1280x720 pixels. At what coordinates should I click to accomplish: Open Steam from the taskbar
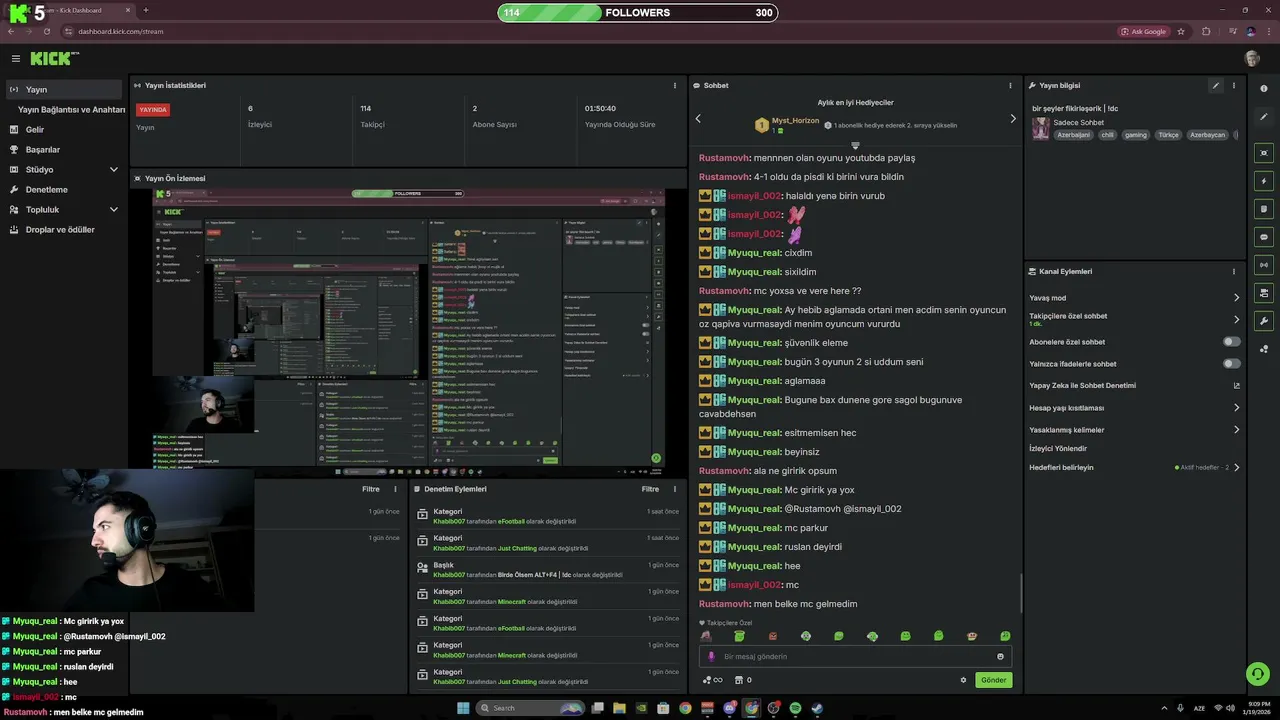817,708
